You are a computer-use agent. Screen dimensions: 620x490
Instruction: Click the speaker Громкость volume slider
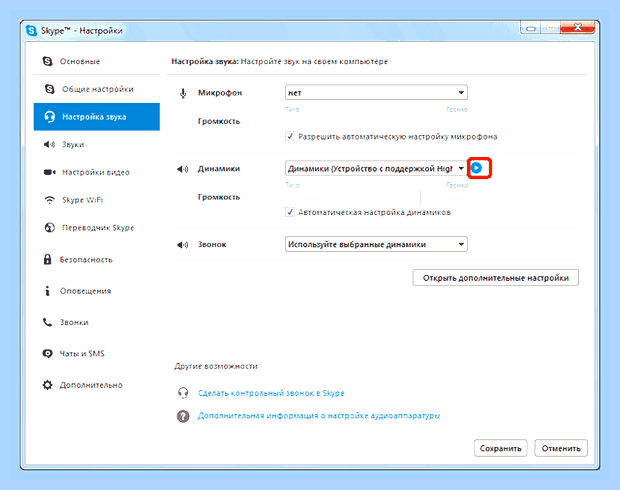[x=376, y=197]
